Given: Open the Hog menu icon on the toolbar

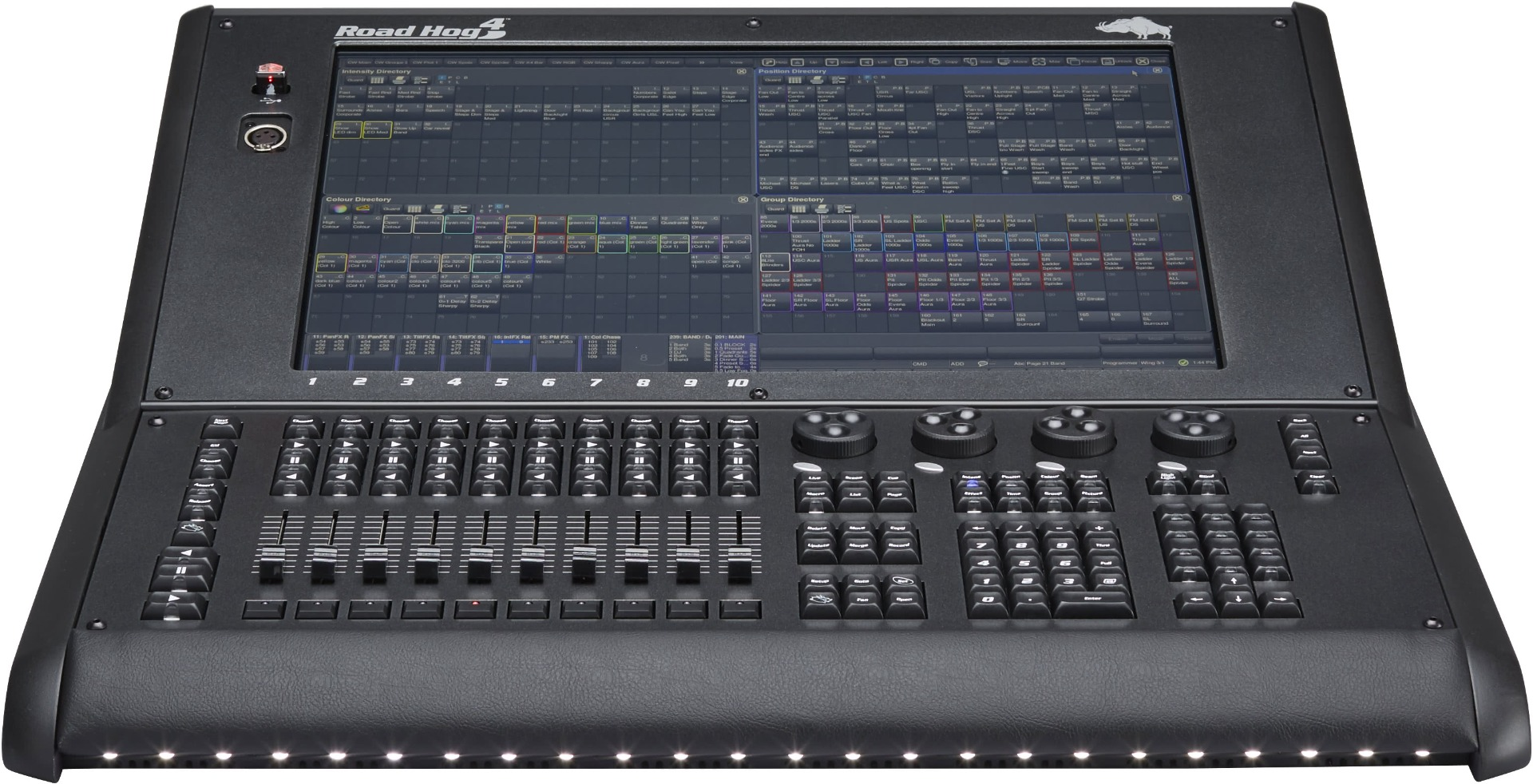Looking at the screenshot, I should (x=767, y=61).
